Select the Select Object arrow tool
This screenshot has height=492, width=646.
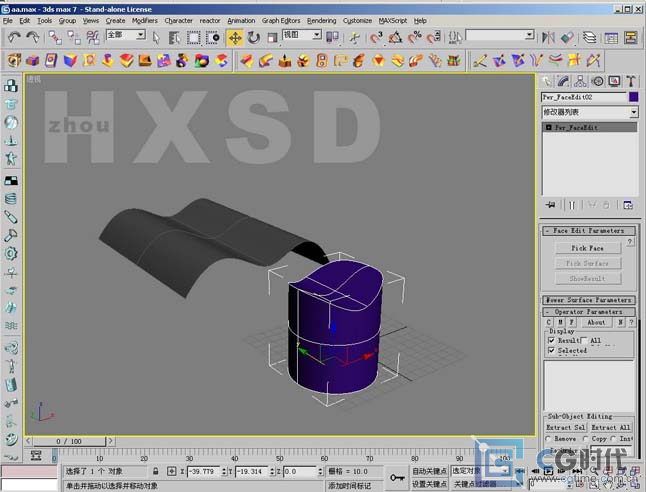tap(156, 37)
